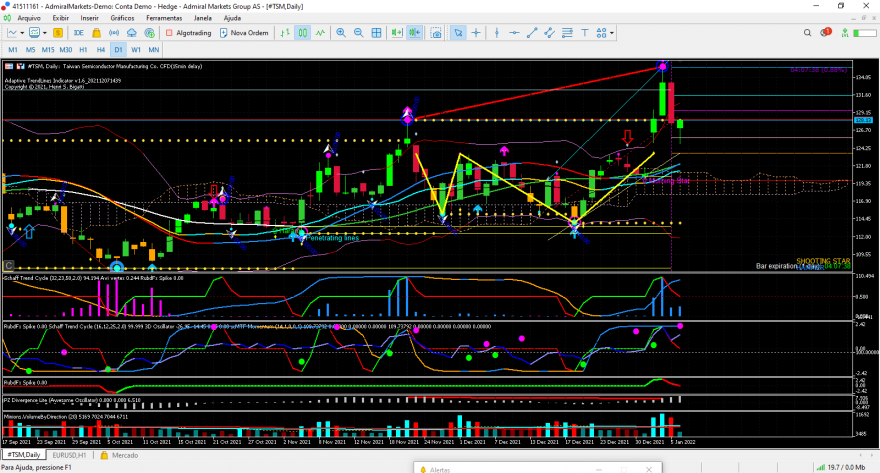The image size is (880, 473).
Task: Select the crosshair cursor tool
Action: pos(476,32)
